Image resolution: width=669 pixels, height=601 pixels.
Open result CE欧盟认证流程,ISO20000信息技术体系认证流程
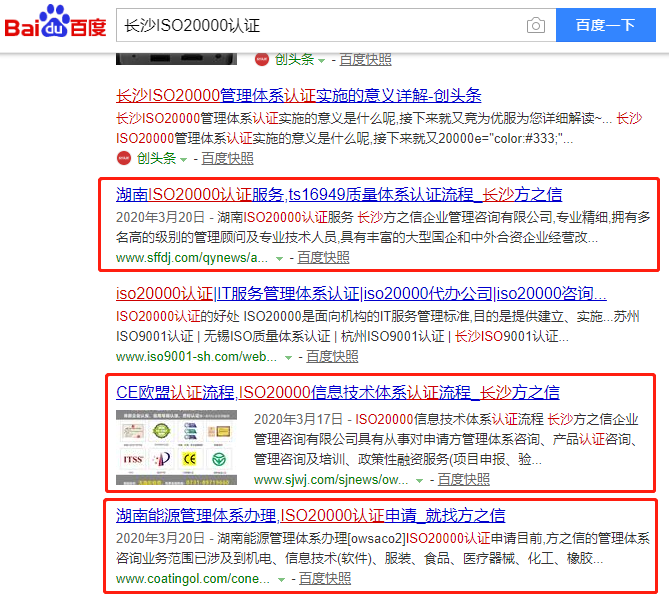pyautogui.click(x=338, y=392)
